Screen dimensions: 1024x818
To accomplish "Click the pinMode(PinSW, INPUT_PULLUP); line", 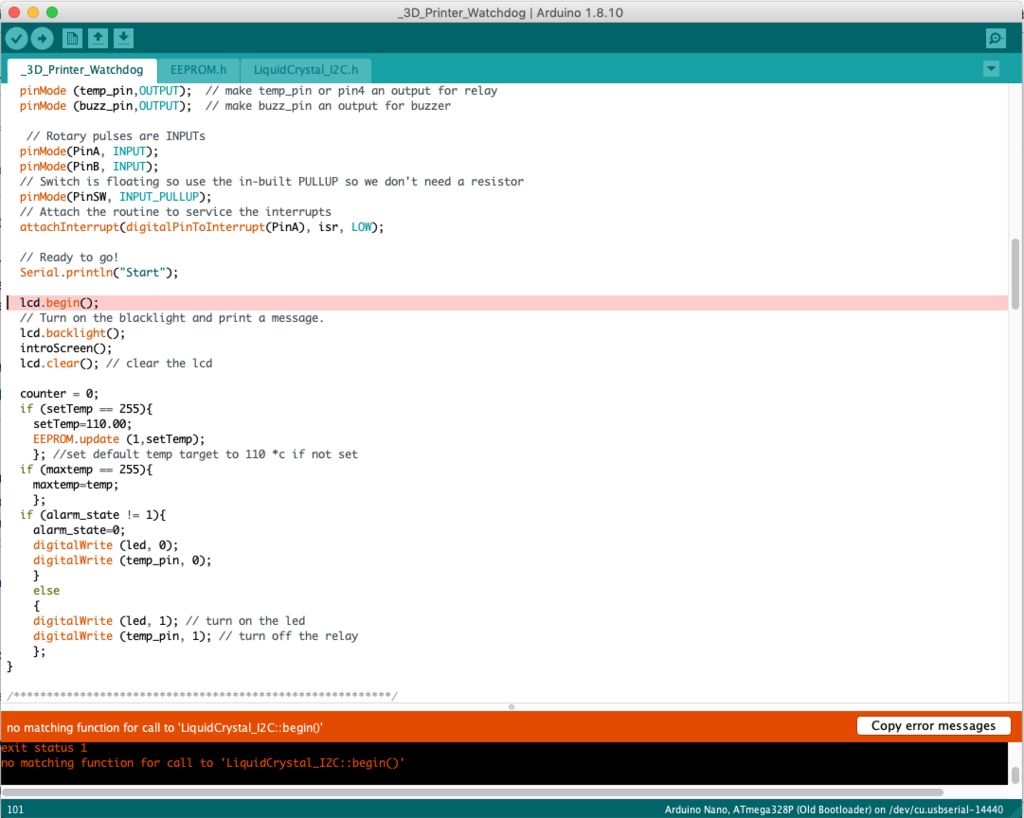I will click(116, 197).
